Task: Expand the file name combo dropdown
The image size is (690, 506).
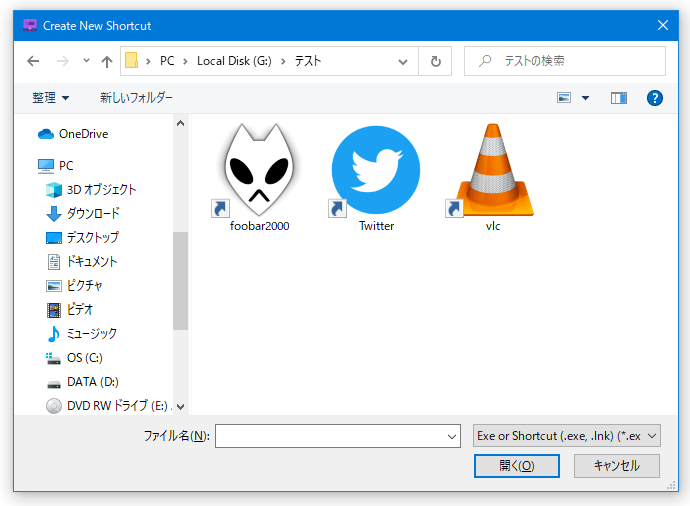Action: point(451,436)
